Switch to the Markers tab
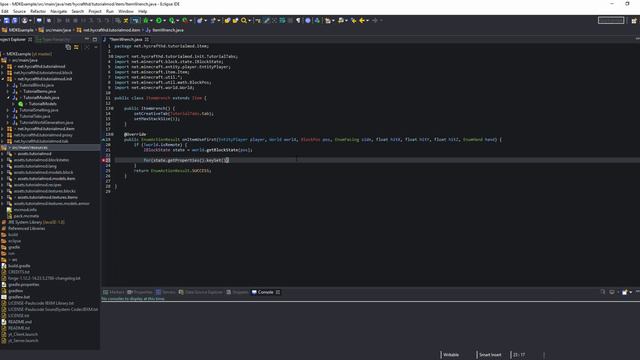The width and height of the screenshot is (640, 360). click(114, 292)
